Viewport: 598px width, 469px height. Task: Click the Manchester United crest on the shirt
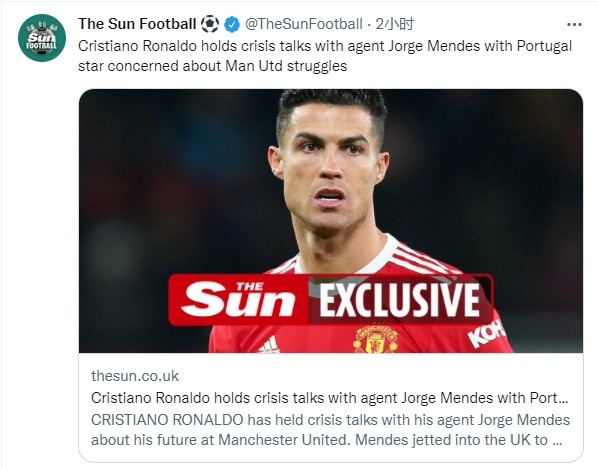376,339
